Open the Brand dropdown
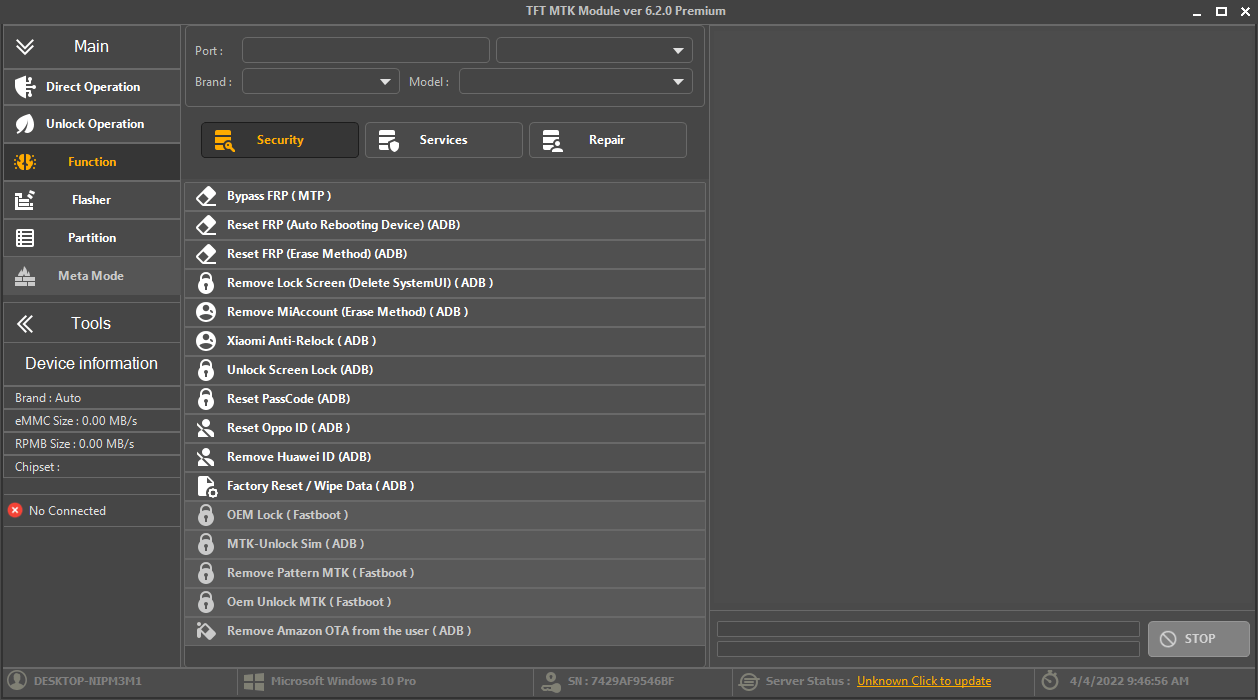Screen dimensions: 1258x700 coord(320,81)
